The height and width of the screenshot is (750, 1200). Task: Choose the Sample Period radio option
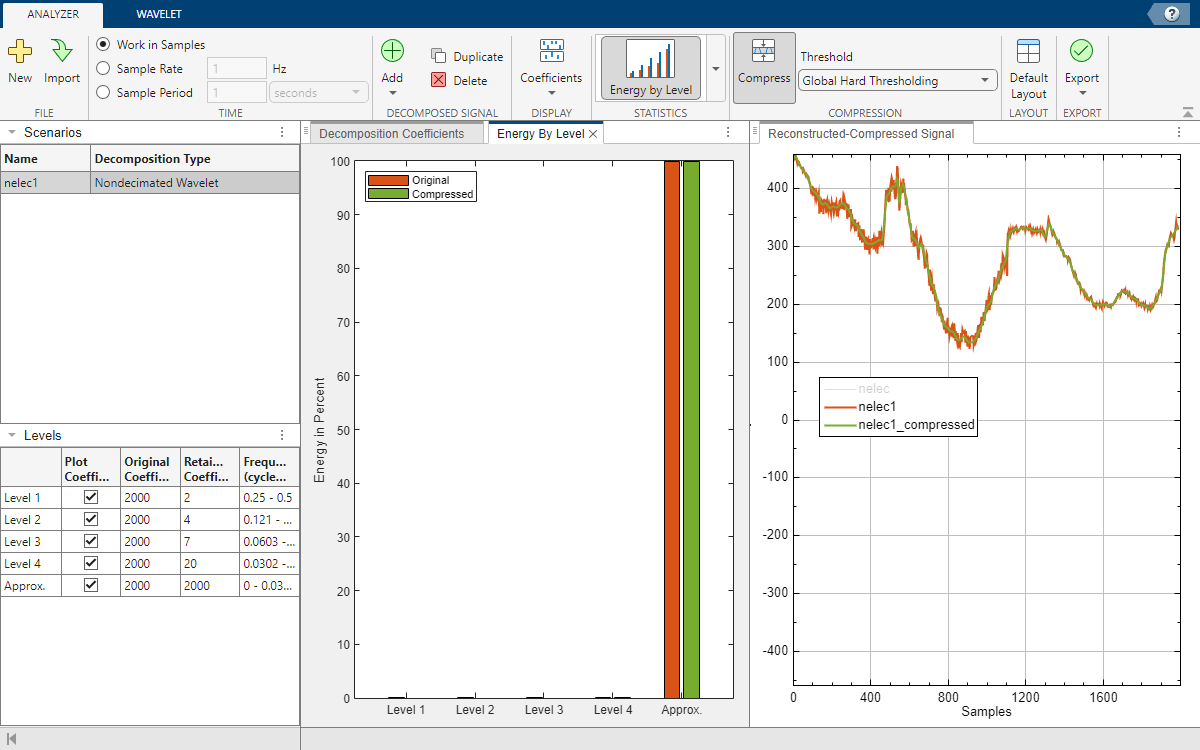pyautogui.click(x=103, y=93)
